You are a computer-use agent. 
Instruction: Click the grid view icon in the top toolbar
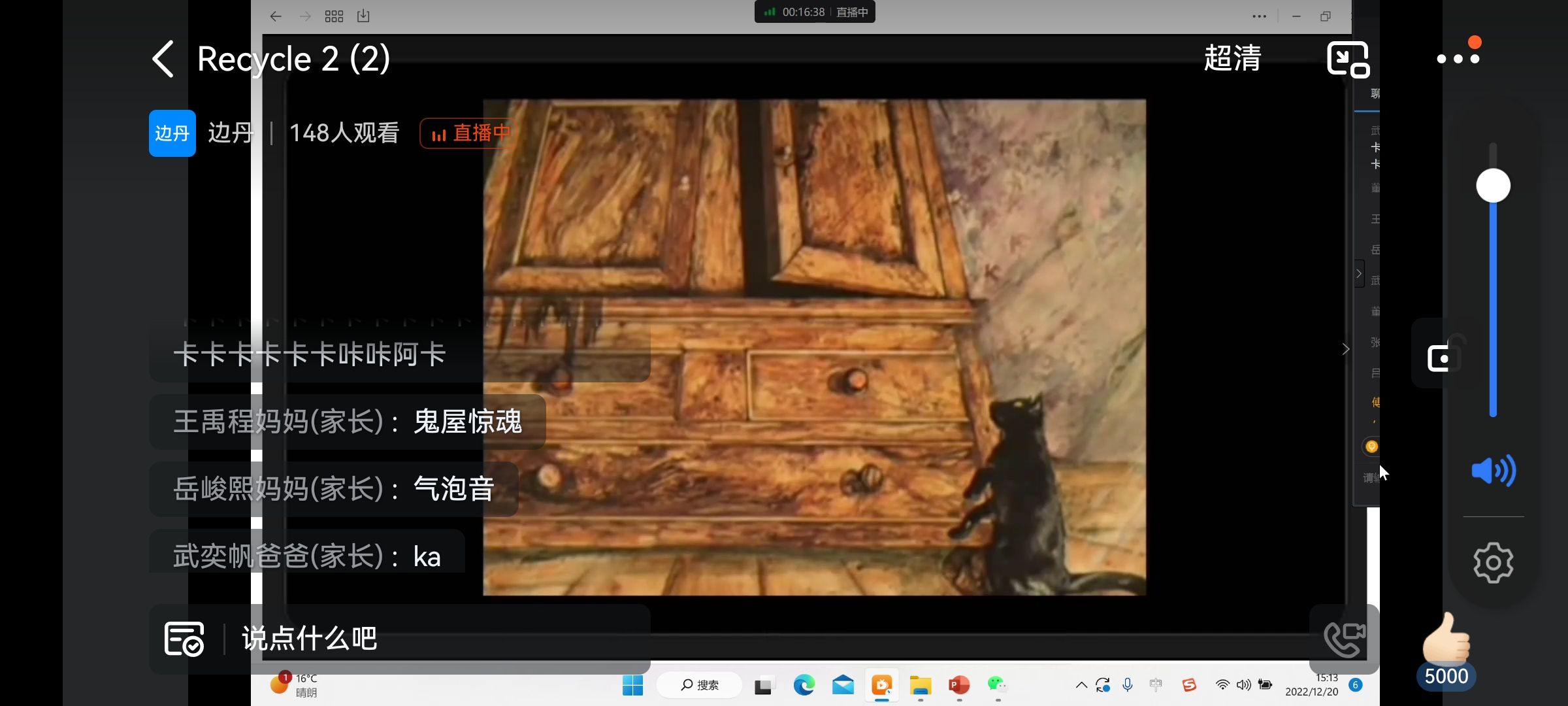[x=334, y=16]
